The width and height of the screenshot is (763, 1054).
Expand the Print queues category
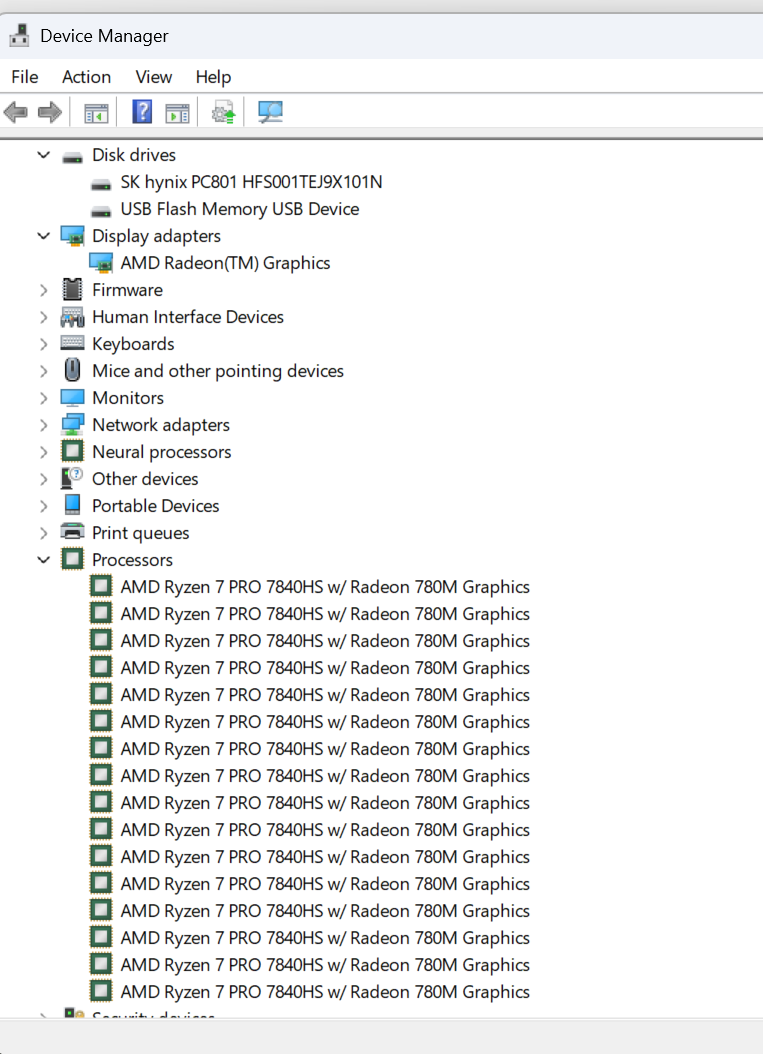pos(44,533)
